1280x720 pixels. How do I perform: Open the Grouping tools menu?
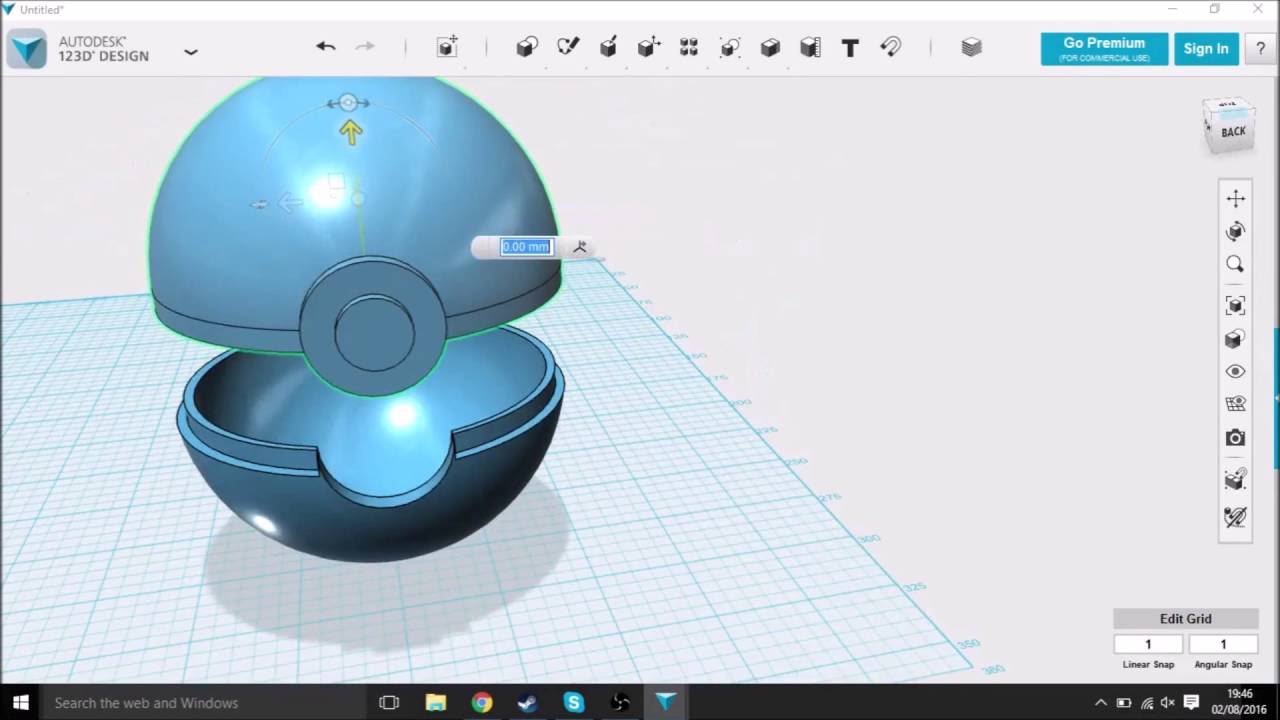730,47
